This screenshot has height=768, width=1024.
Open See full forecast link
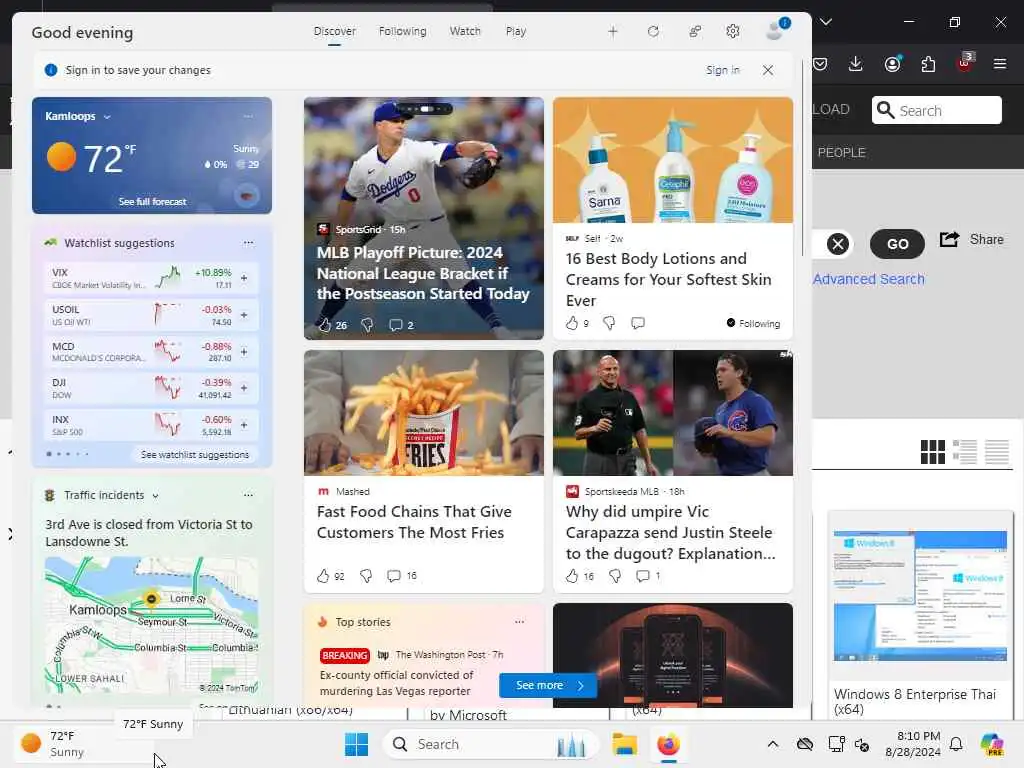[x=152, y=202]
